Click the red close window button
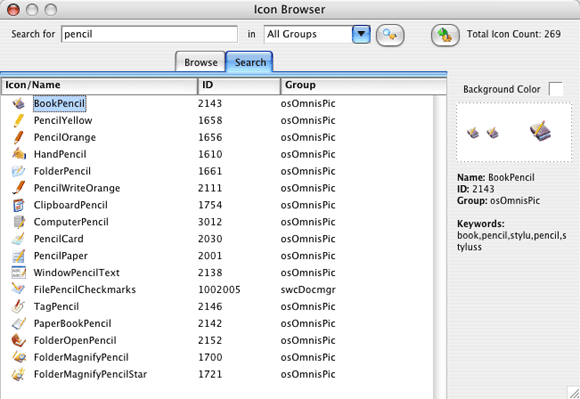This screenshot has height=399, width=580. pyautogui.click(x=13, y=10)
